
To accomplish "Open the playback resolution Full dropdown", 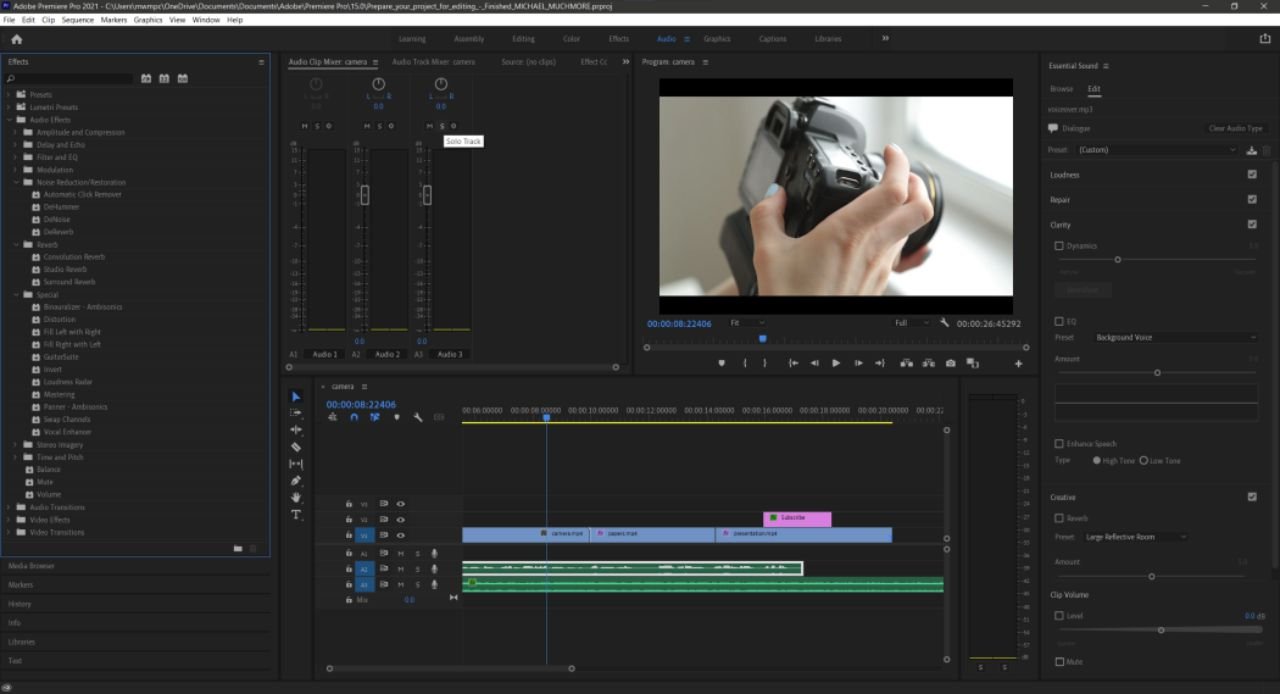I will pos(910,323).
